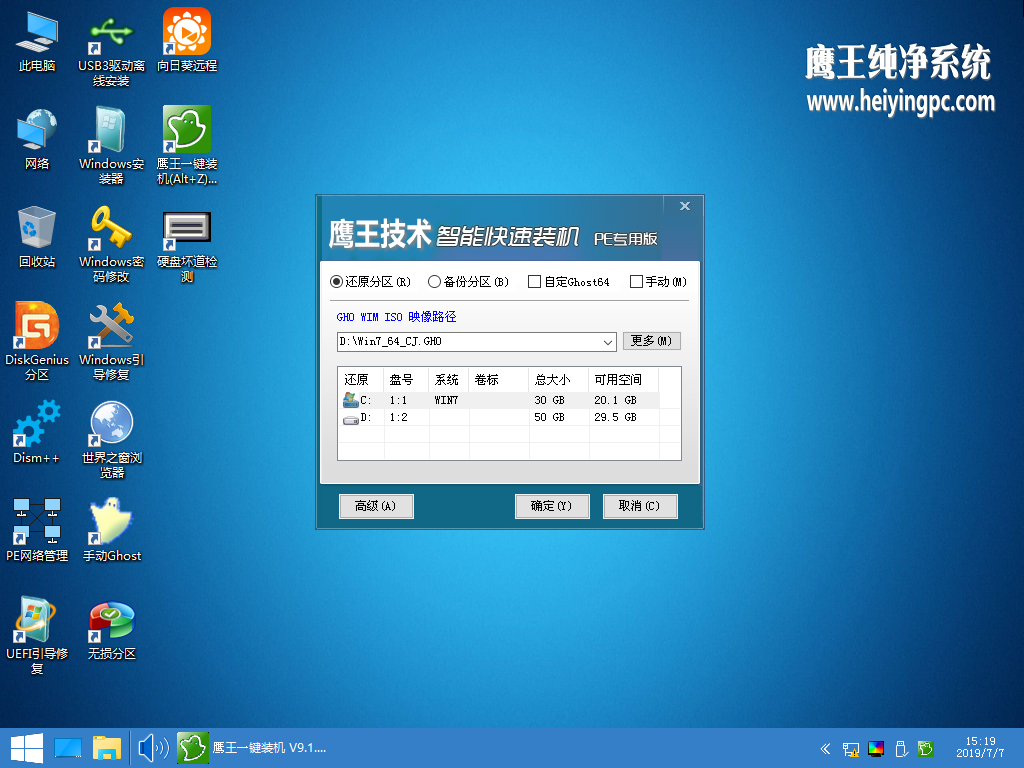
Task: Select the D: 1:2 partition row
Action: (x=500, y=417)
